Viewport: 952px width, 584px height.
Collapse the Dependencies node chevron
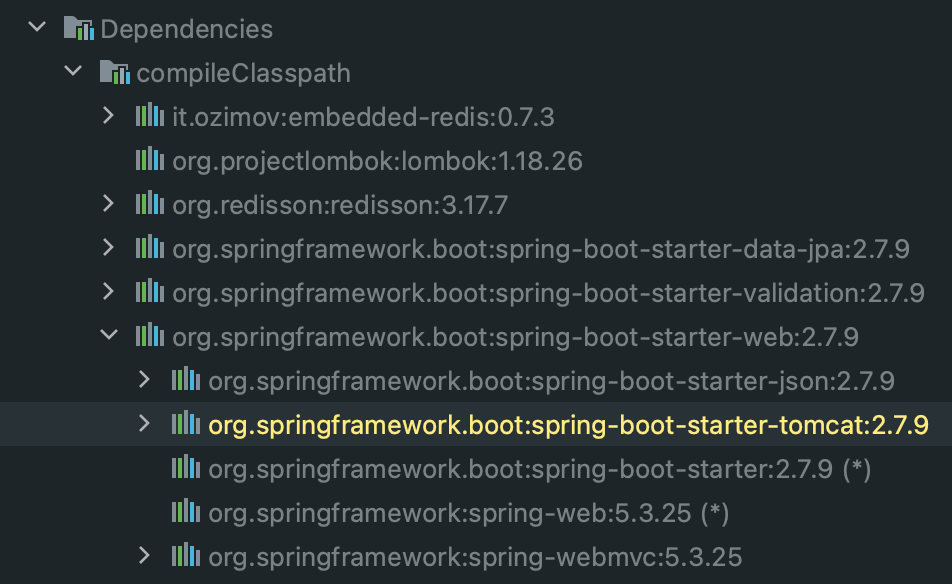coord(37,27)
